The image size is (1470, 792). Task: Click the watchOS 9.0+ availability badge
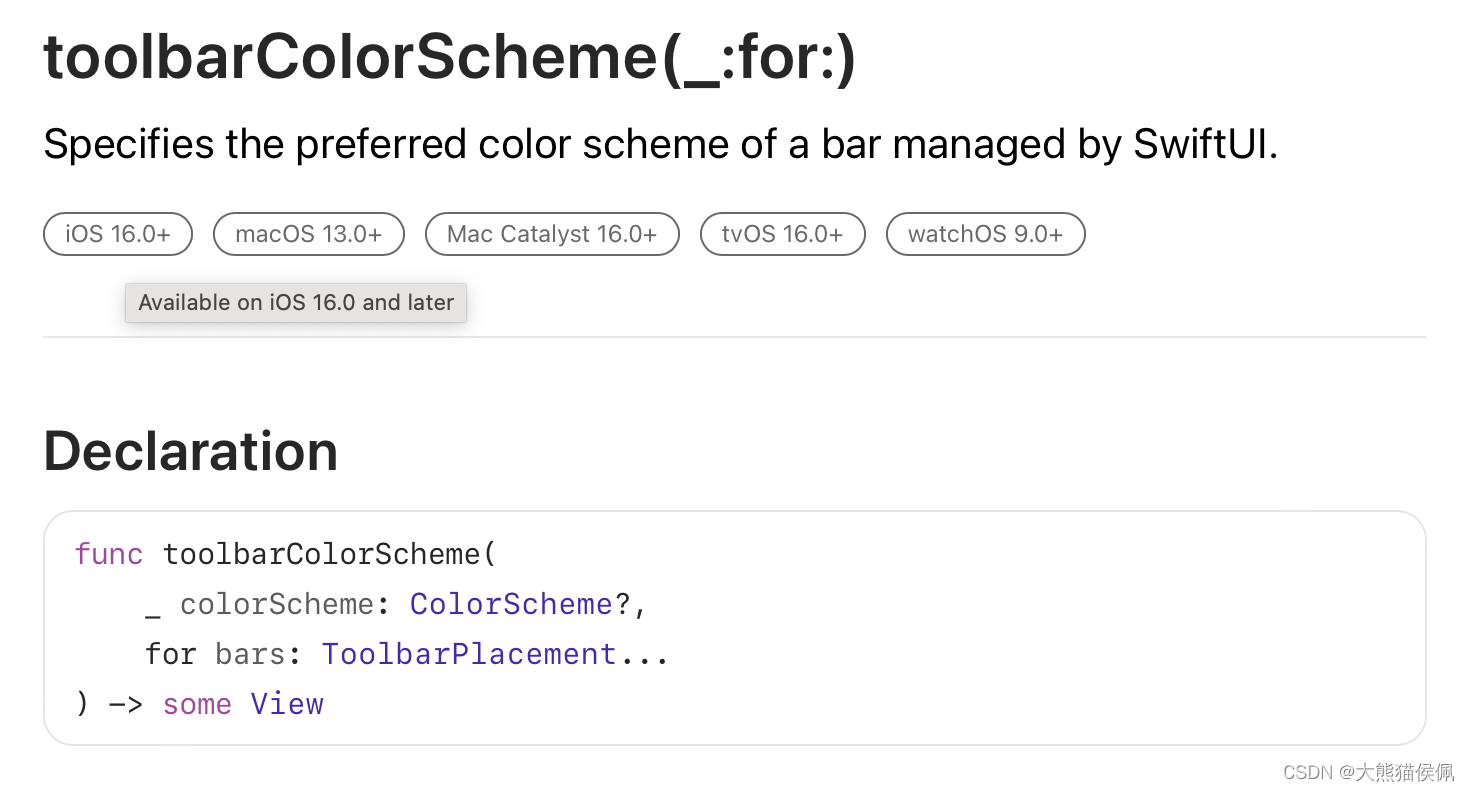(985, 234)
